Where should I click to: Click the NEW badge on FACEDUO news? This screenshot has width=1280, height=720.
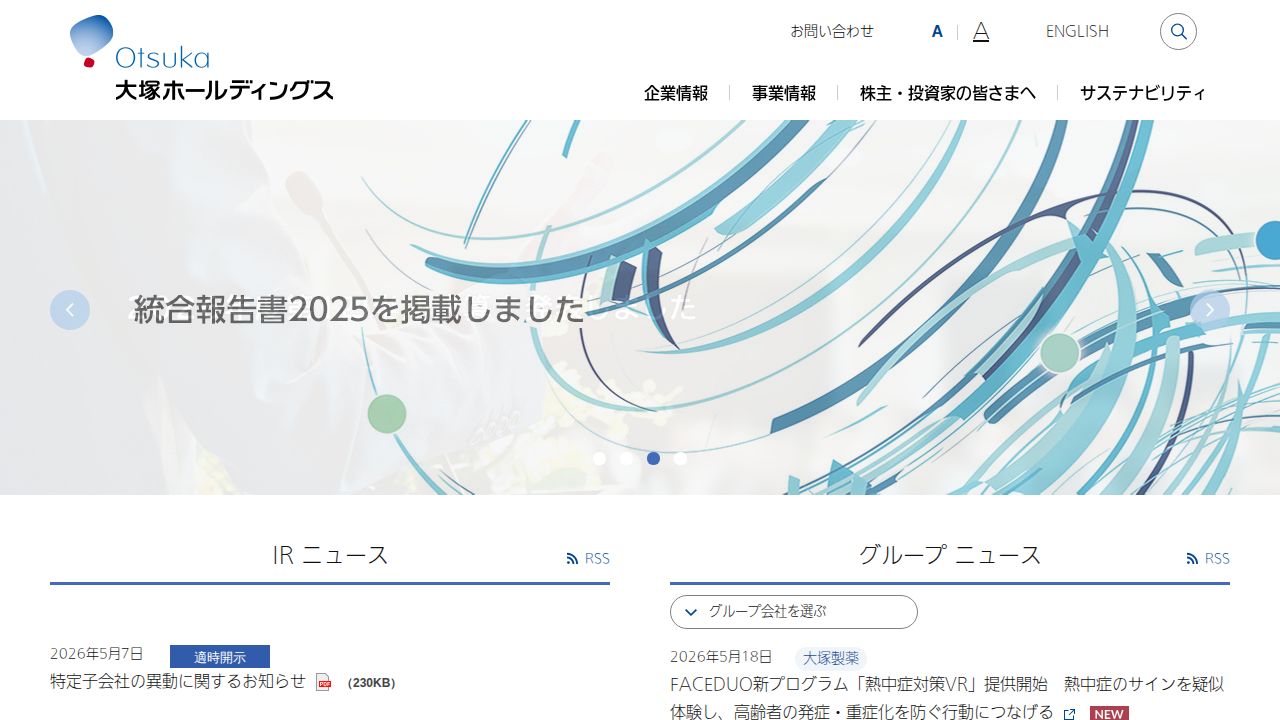[1109, 714]
